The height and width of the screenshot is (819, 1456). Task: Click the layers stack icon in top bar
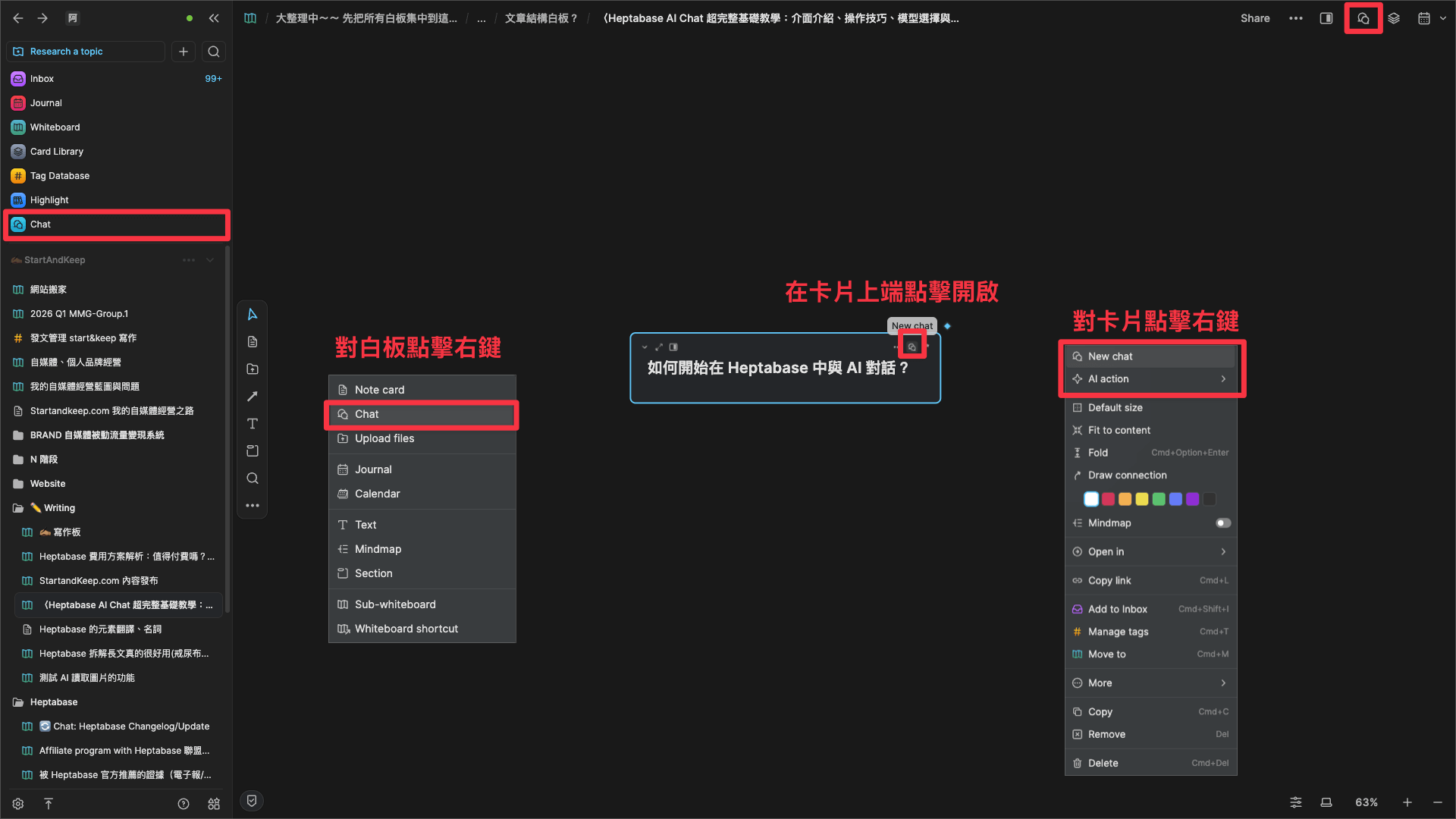point(1394,18)
